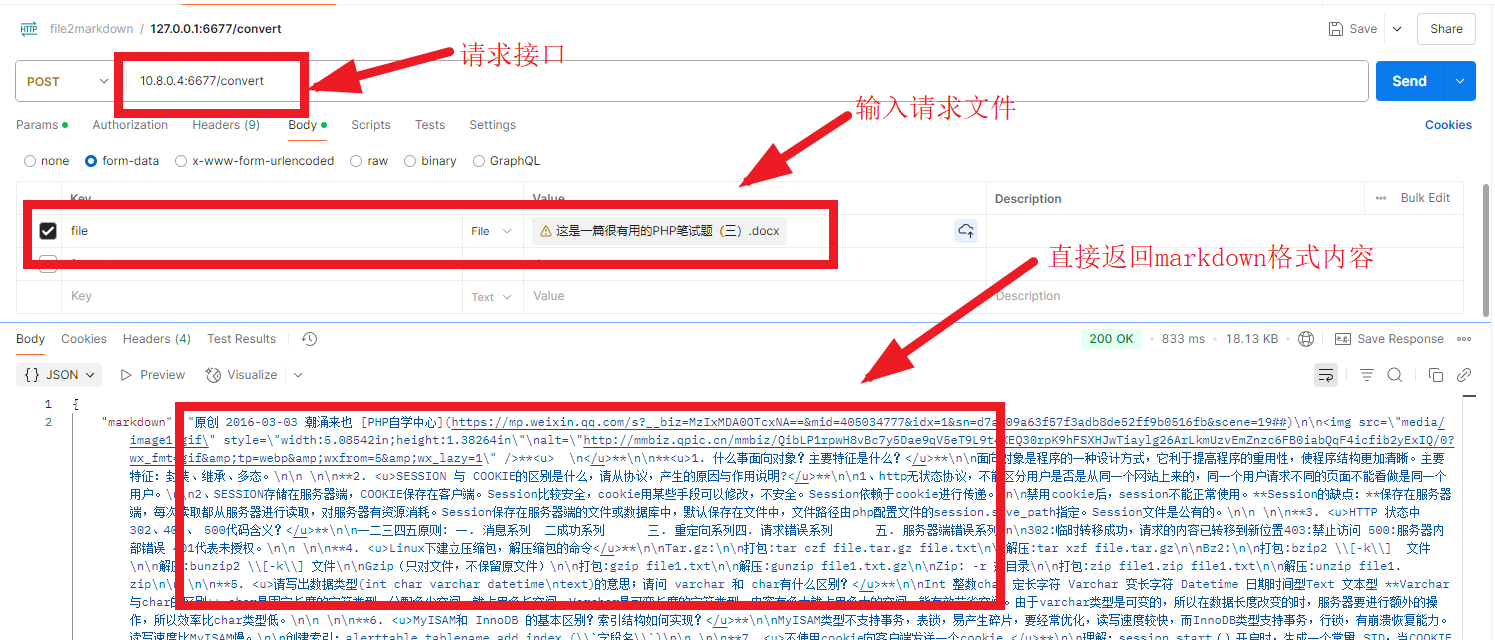Click the 200 OK status badge
Viewport: 1495px width, 640px height.
click(x=1111, y=339)
